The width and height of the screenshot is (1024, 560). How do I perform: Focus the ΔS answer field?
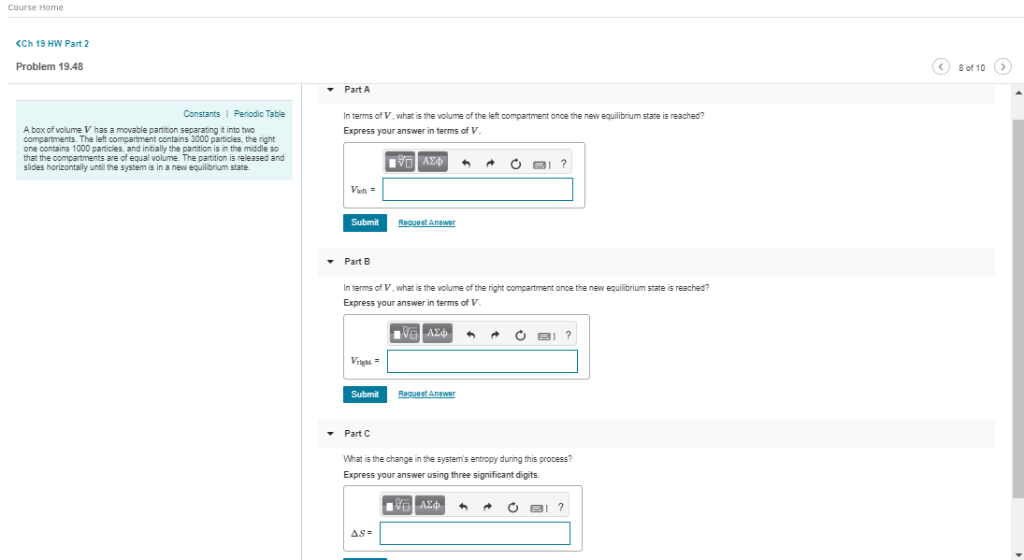point(475,533)
